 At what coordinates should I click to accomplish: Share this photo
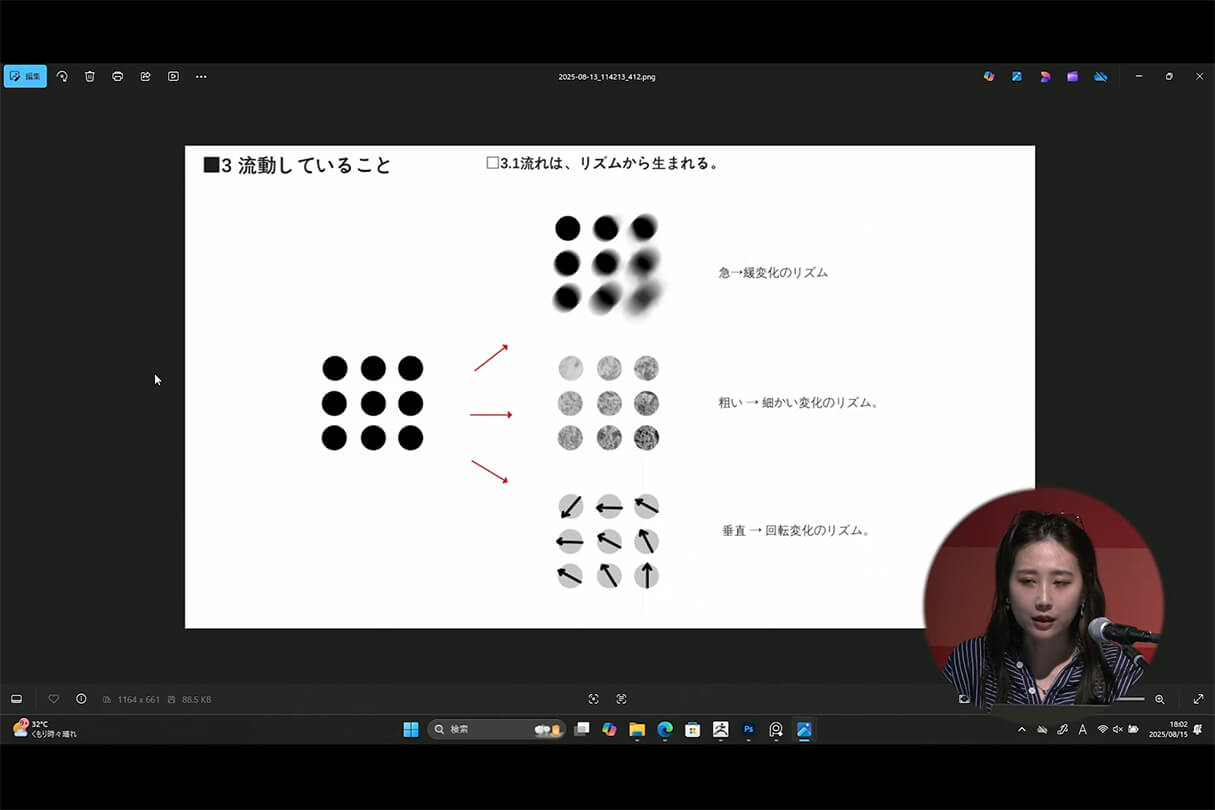(x=145, y=76)
